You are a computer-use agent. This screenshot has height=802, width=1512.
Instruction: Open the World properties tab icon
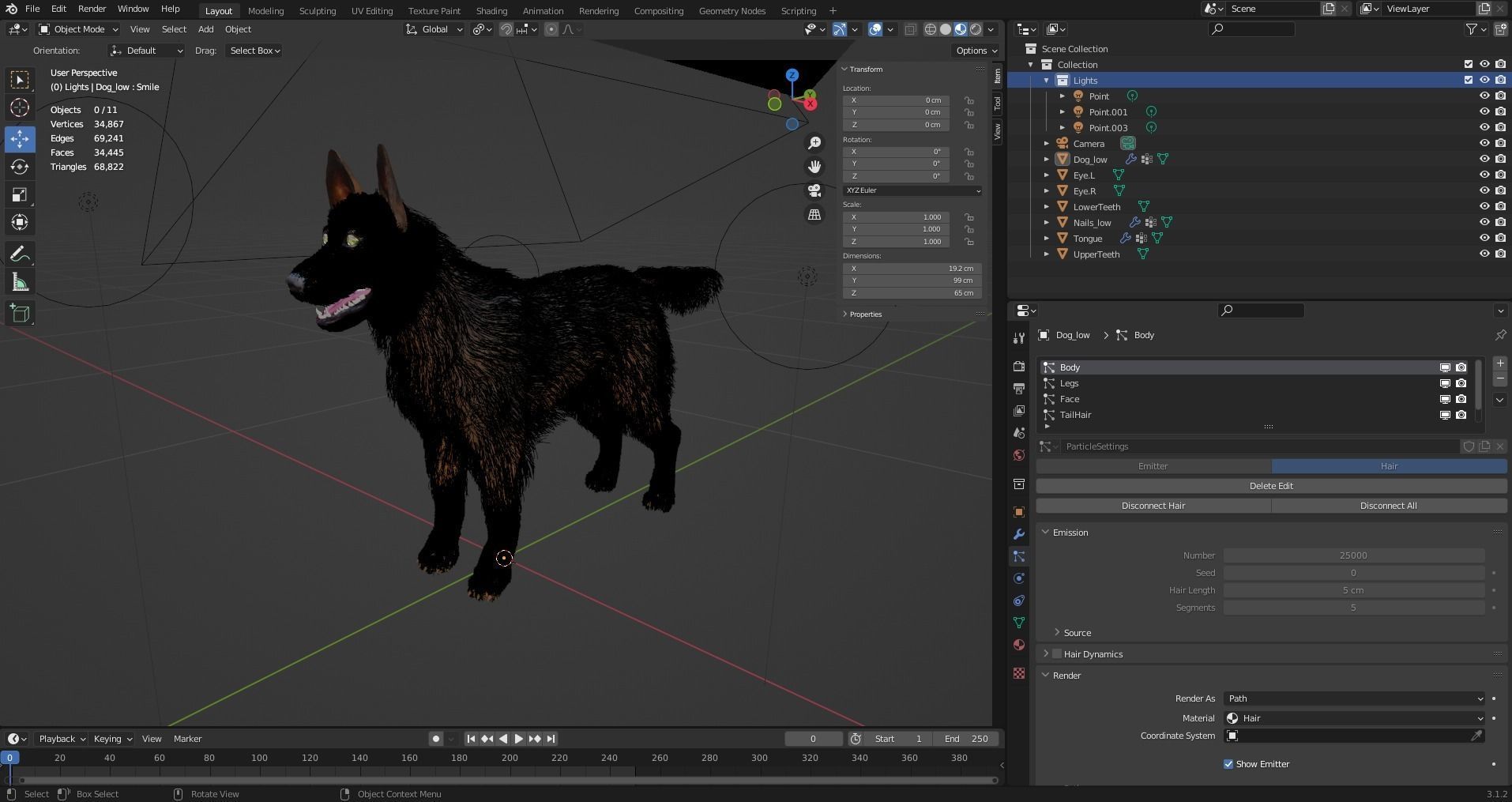[1019, 455]
